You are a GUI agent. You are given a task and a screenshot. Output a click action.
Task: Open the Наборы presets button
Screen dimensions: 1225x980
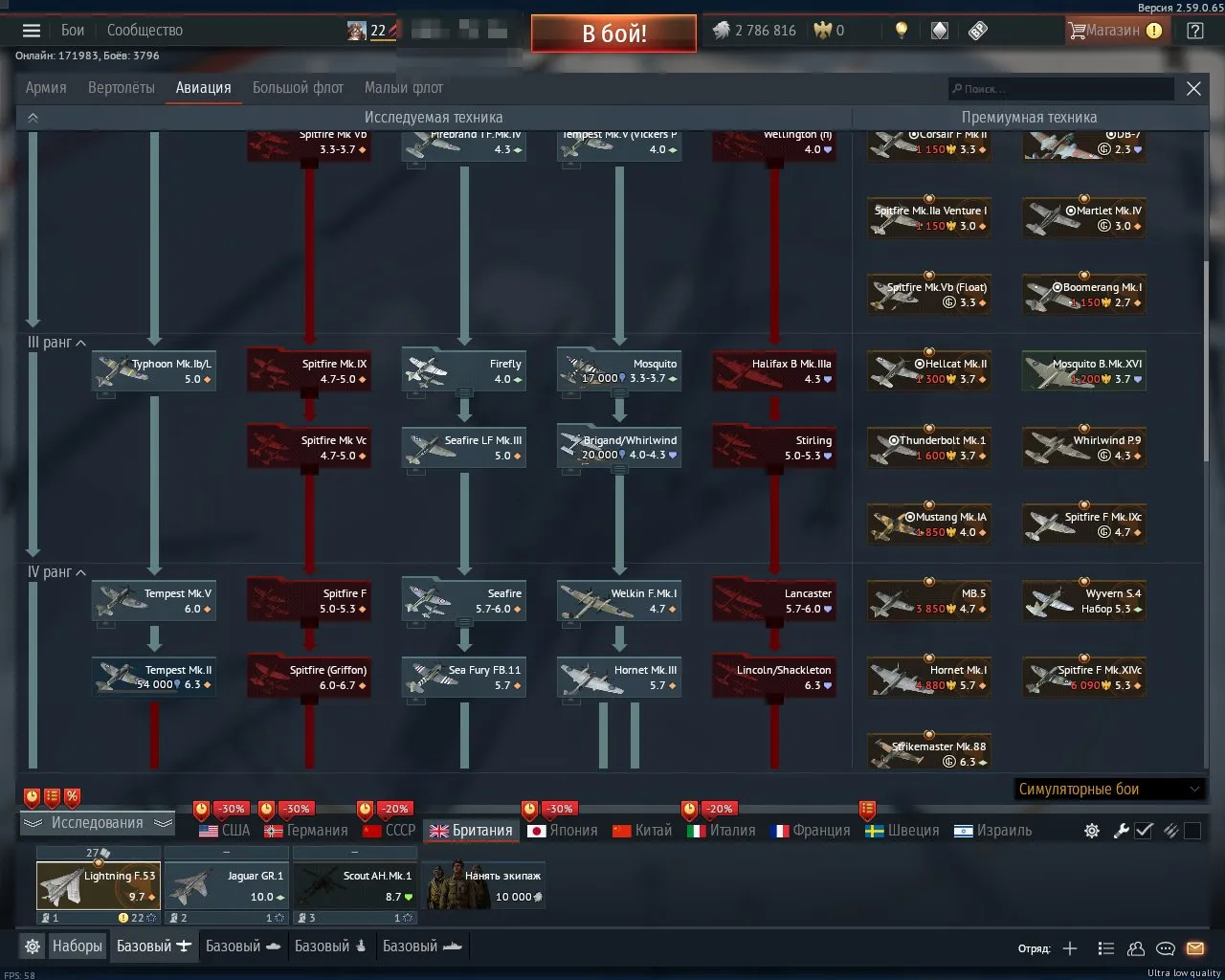tap(77, 946)
